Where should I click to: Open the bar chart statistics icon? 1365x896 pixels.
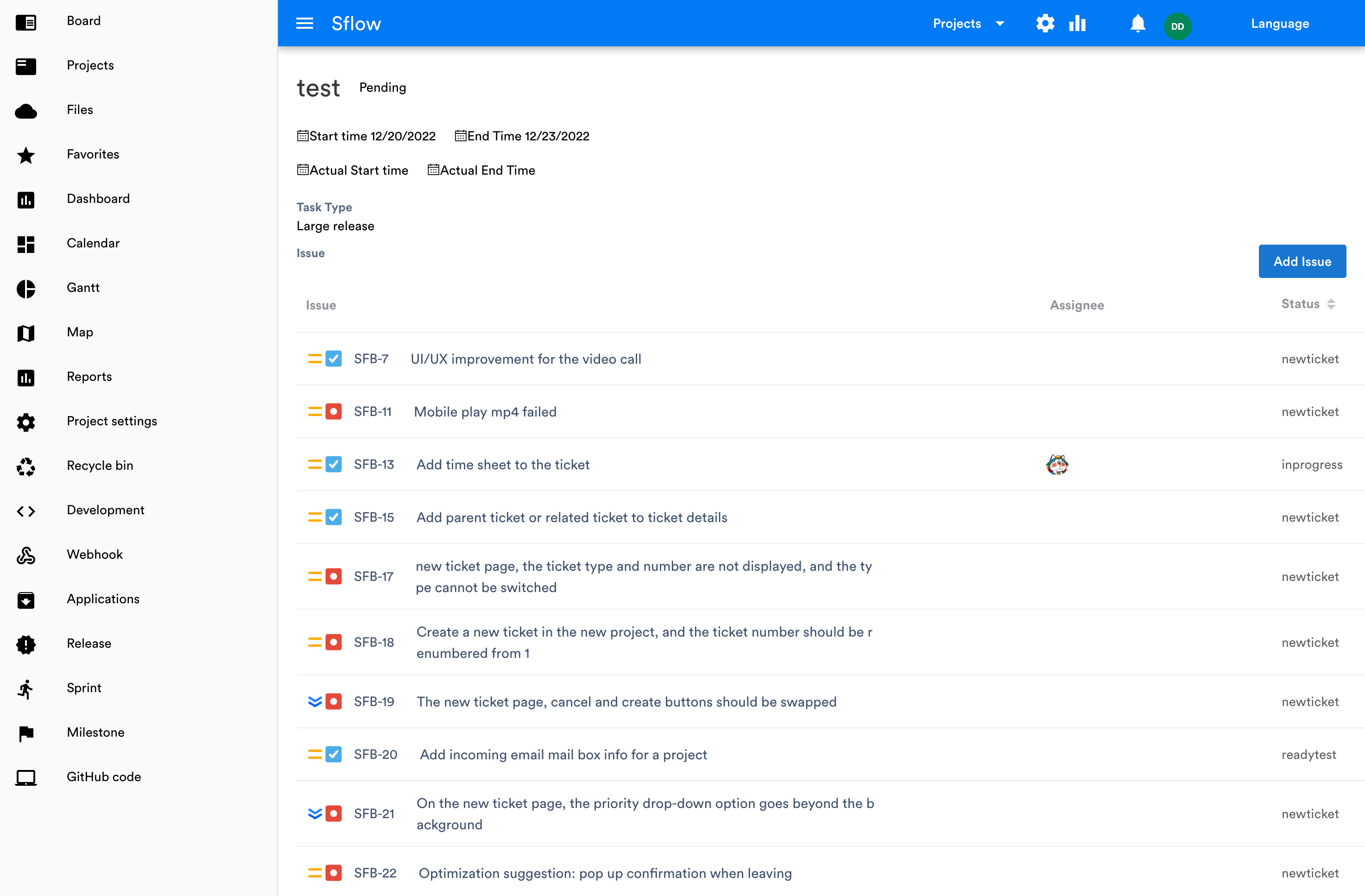[x=1077, y=24]
